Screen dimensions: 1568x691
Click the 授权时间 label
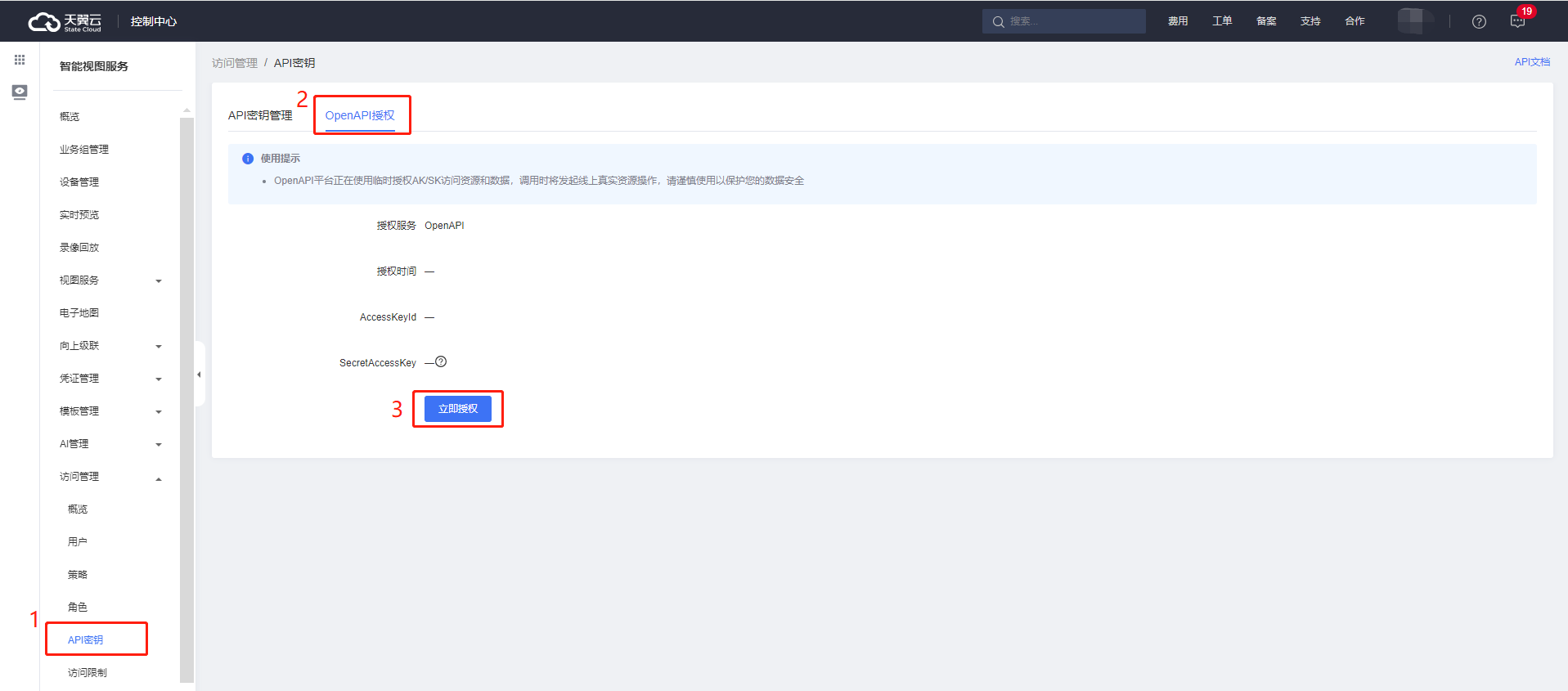397,271
